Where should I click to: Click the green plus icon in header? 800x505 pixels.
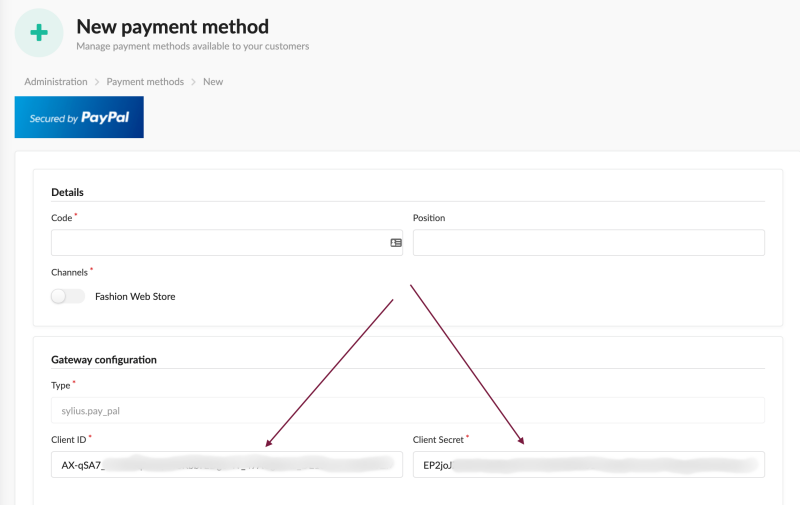tap(39, 33)
